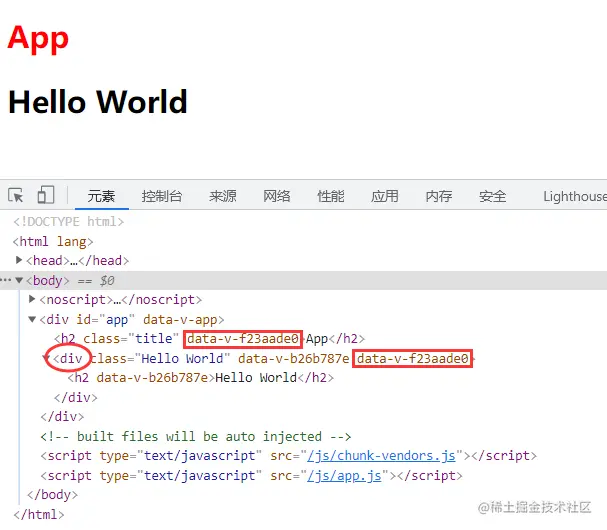Open the 性能 tab
Screen dimensions: 607x530
click(x=331, y=196)
